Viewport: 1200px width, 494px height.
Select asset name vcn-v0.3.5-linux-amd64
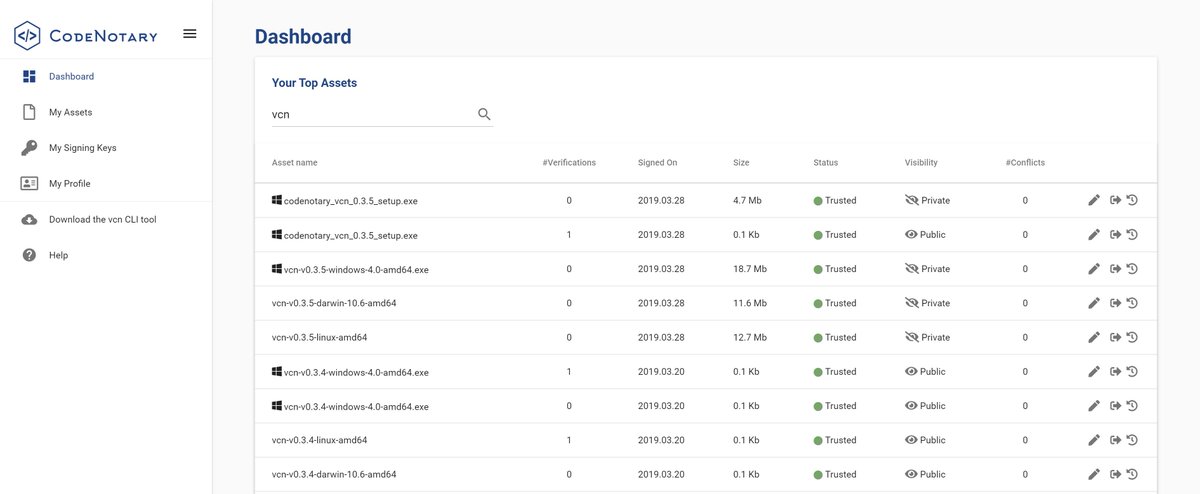pos(319,338)
